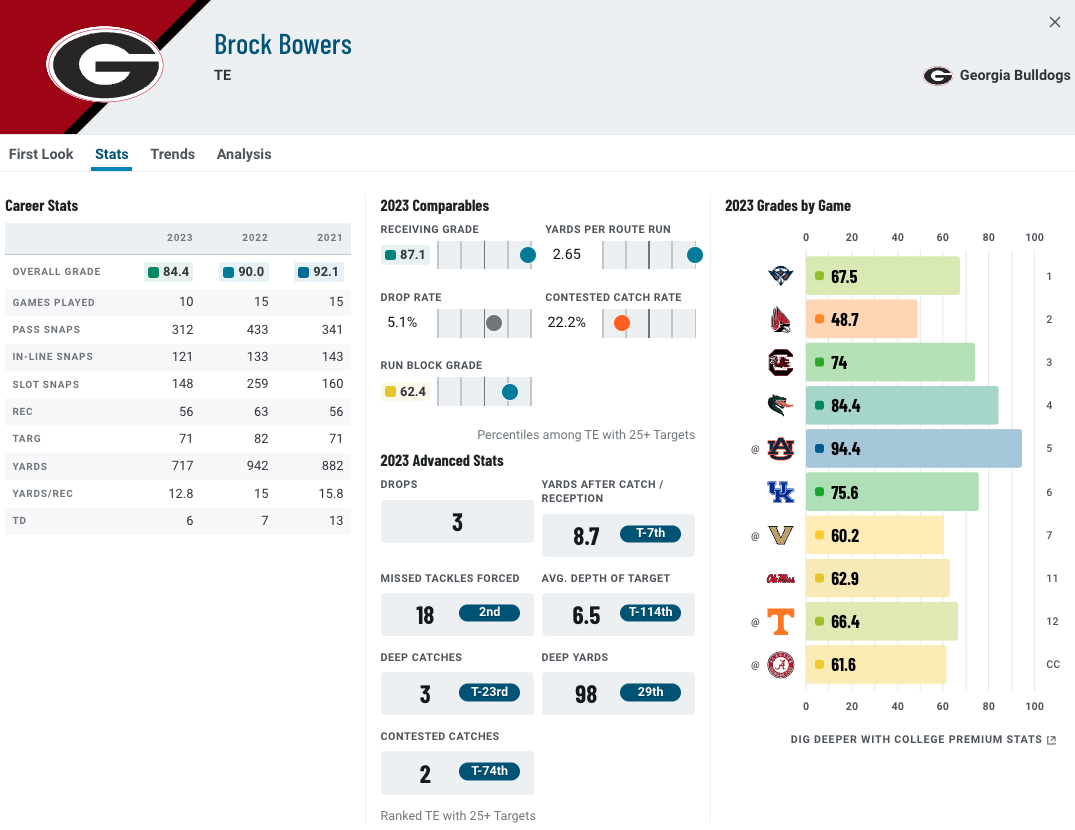Close the Brock Bowers player card
Image resolution: width=1075 pixels, height=830 pixels.
click(1054, 22)
